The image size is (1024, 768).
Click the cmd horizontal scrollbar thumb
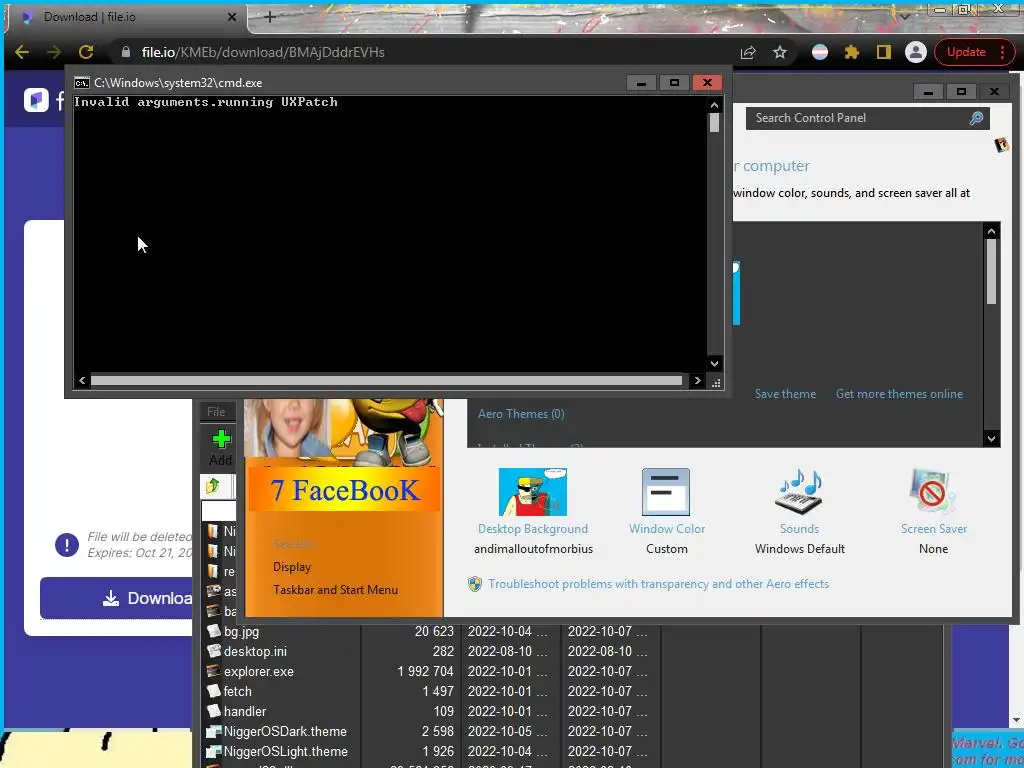pos(386,381)
